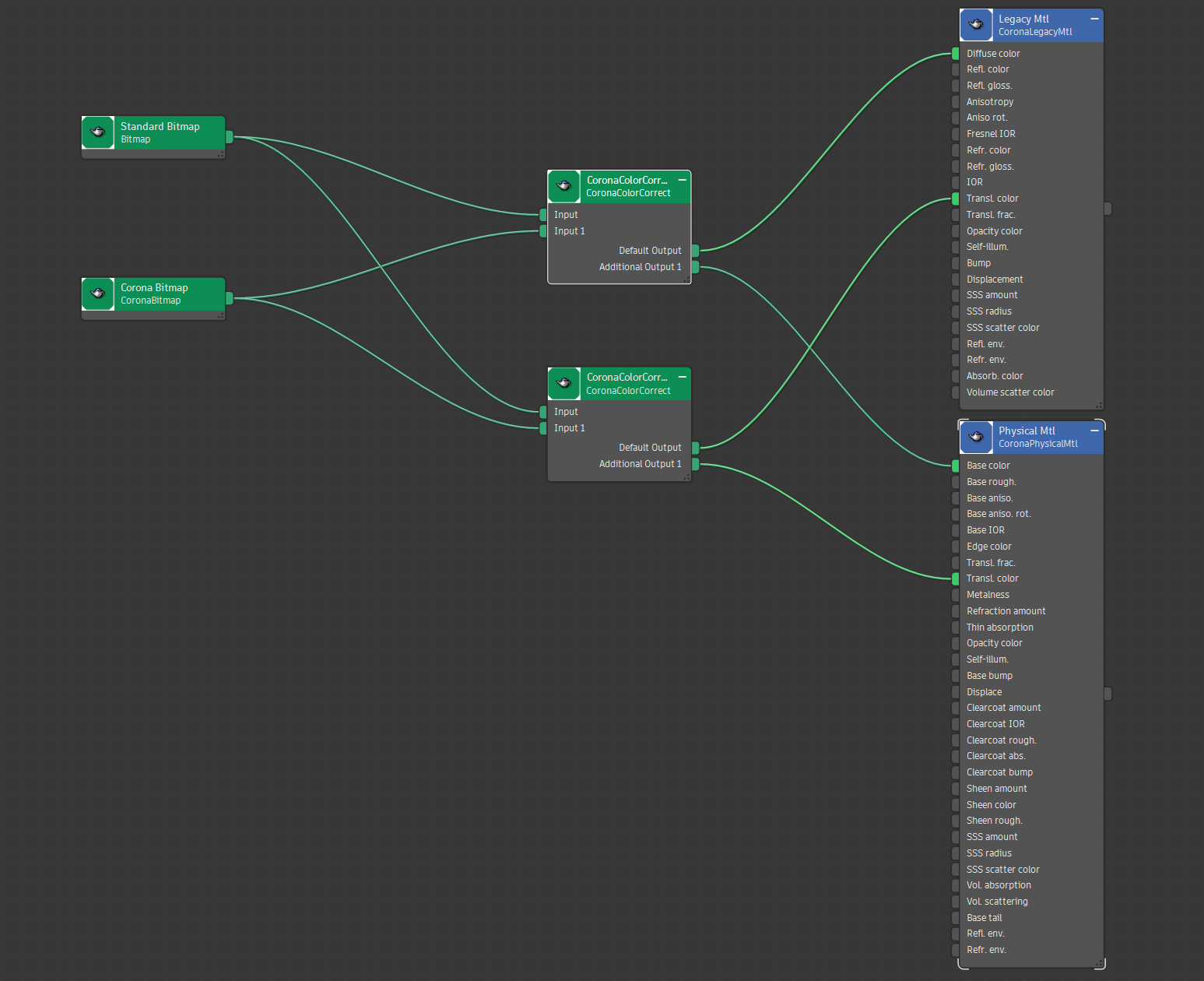
Task: Click the Vol. absorption slot label
Action: [x=999, y=885]
